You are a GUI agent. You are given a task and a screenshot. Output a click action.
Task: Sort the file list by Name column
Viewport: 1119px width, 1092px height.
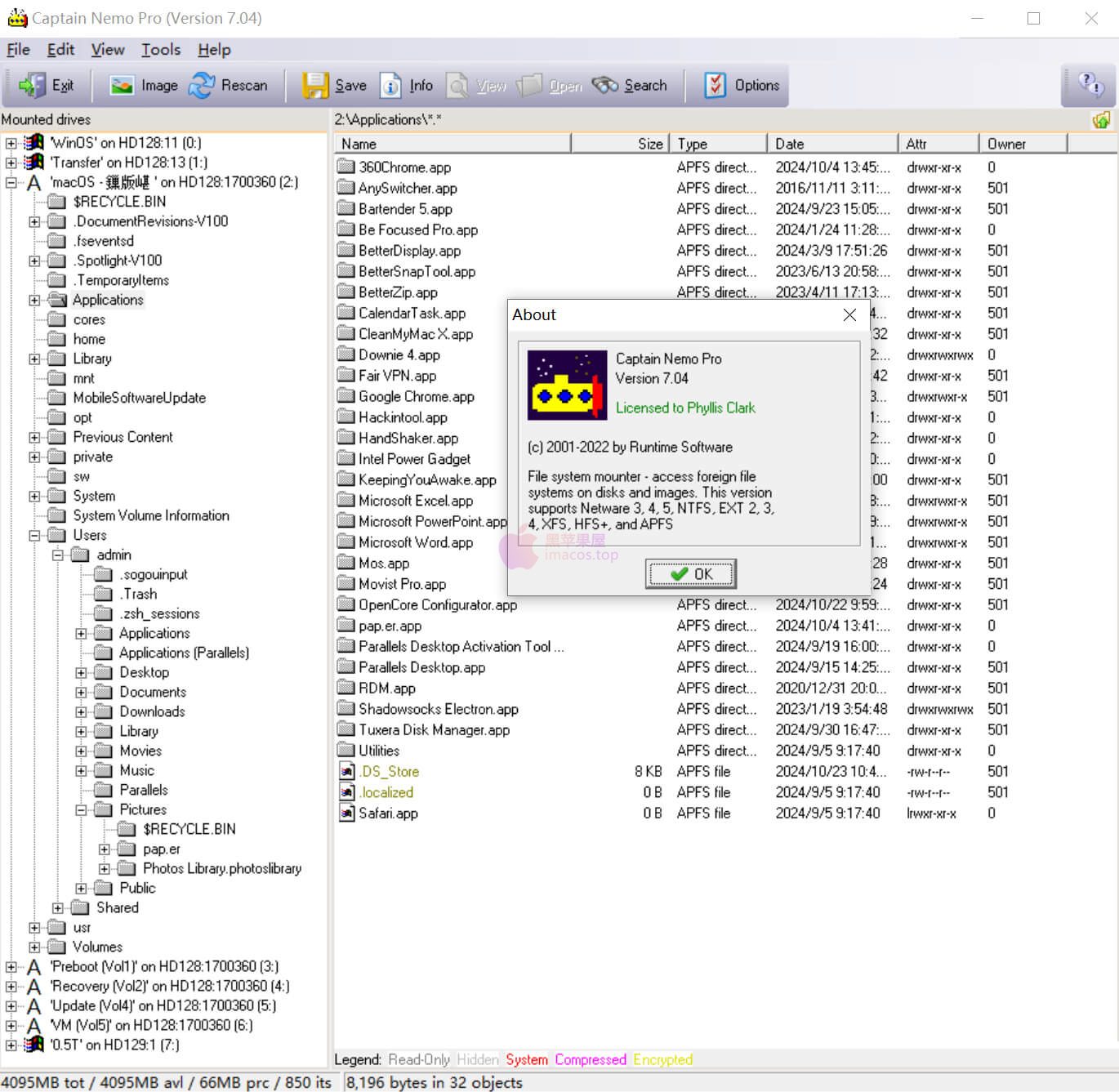453,144
